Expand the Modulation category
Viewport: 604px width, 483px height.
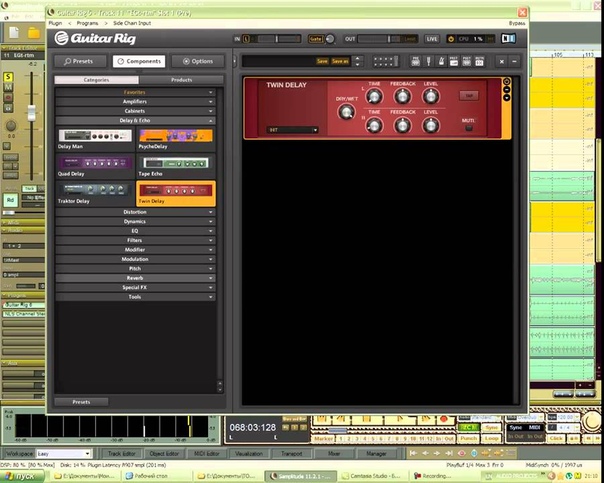click(x=135, y=259)
